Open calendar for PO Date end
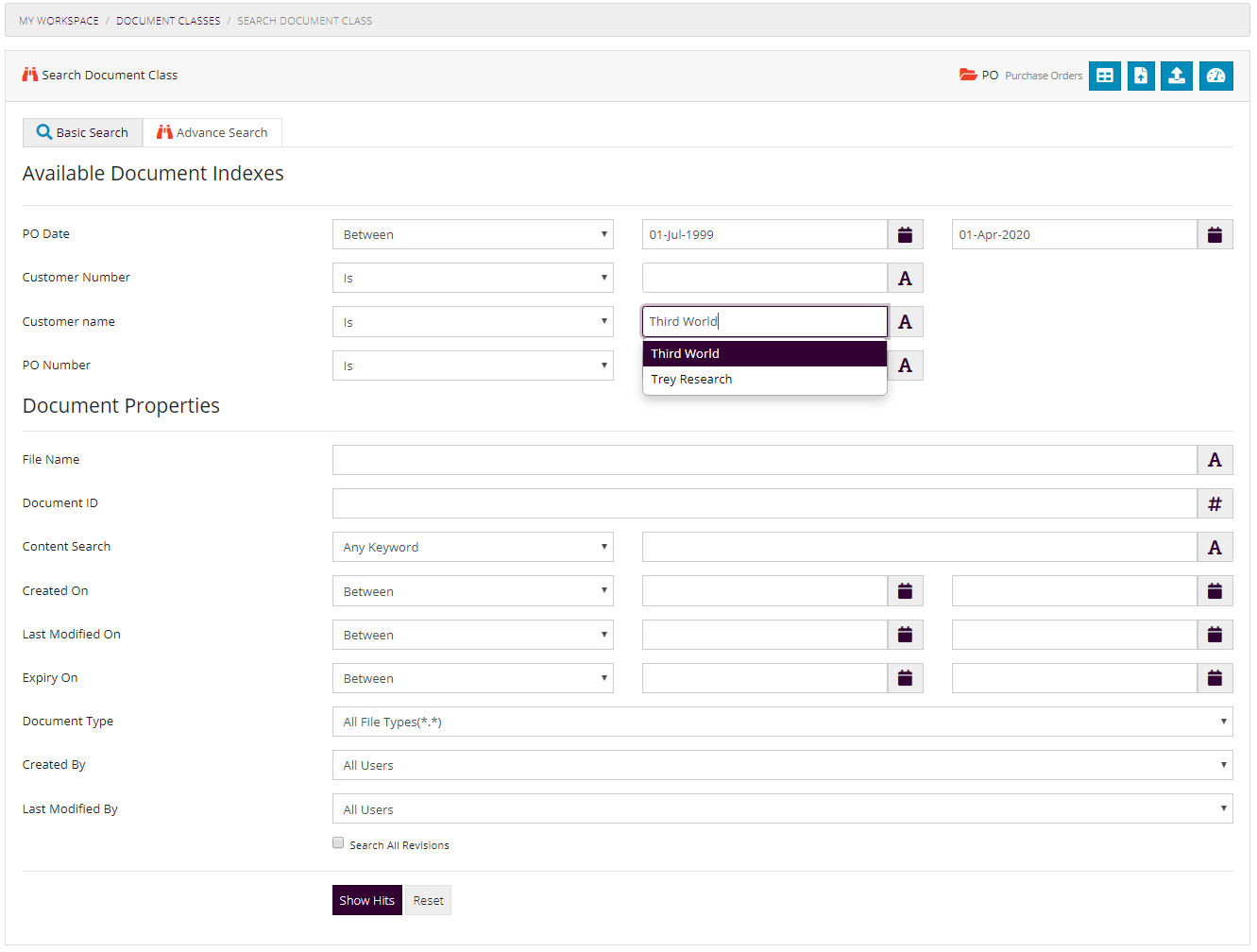This screenshot has height=952, width=1257. point(1215,234)
